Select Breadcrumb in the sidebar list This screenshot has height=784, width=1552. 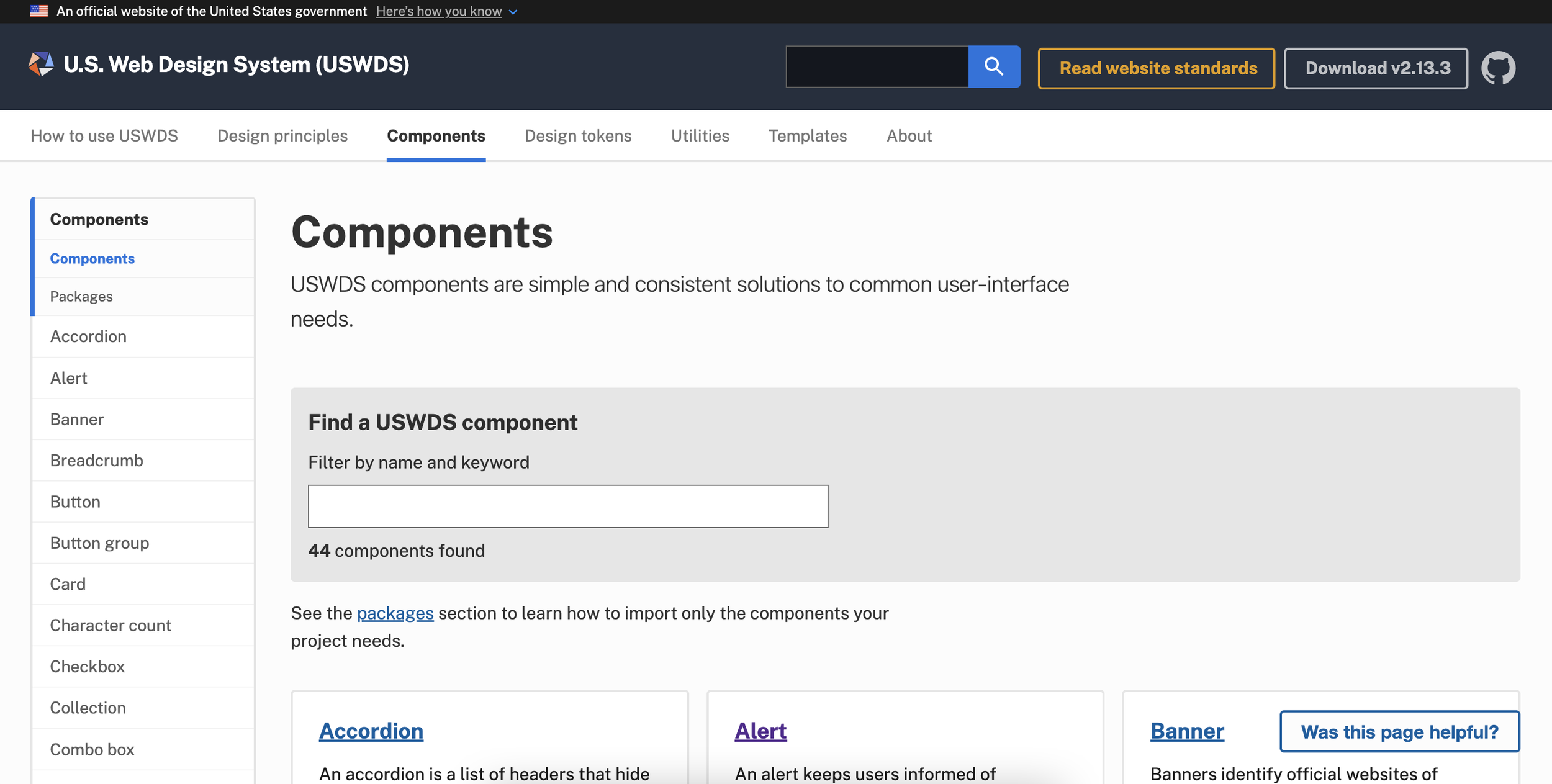96,460
